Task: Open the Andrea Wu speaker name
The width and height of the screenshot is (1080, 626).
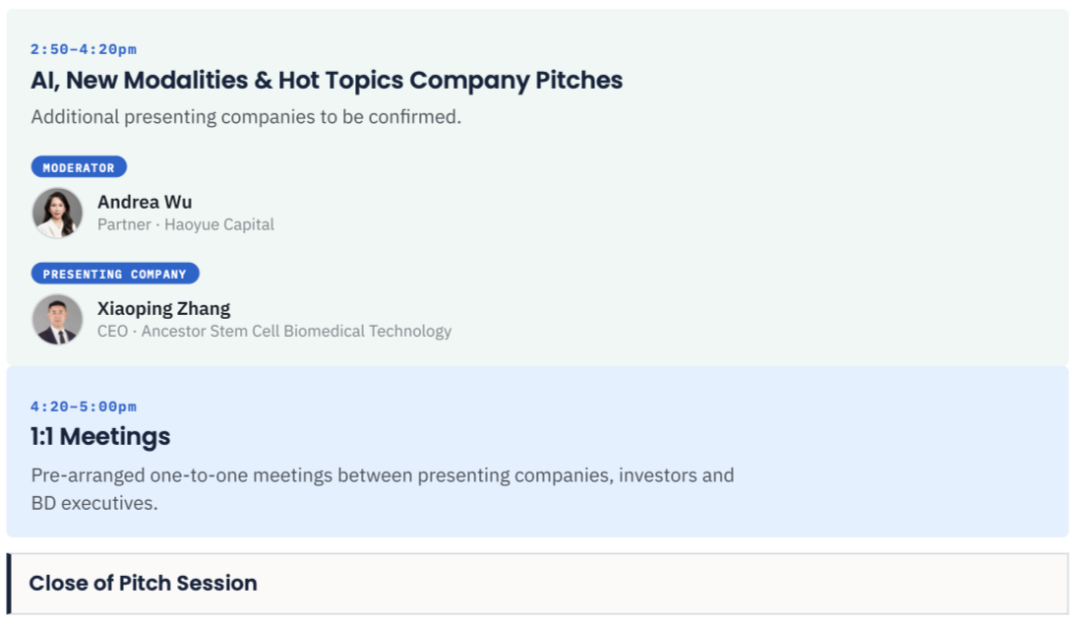Action: [x=145, y=202]
